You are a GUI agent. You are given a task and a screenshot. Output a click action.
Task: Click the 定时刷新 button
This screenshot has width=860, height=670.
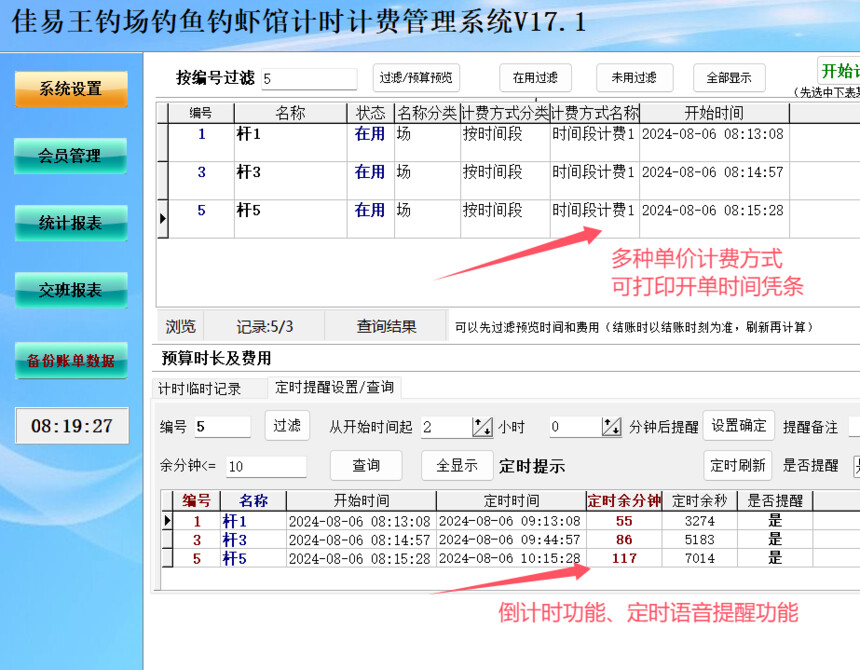[x=738, y=465]
